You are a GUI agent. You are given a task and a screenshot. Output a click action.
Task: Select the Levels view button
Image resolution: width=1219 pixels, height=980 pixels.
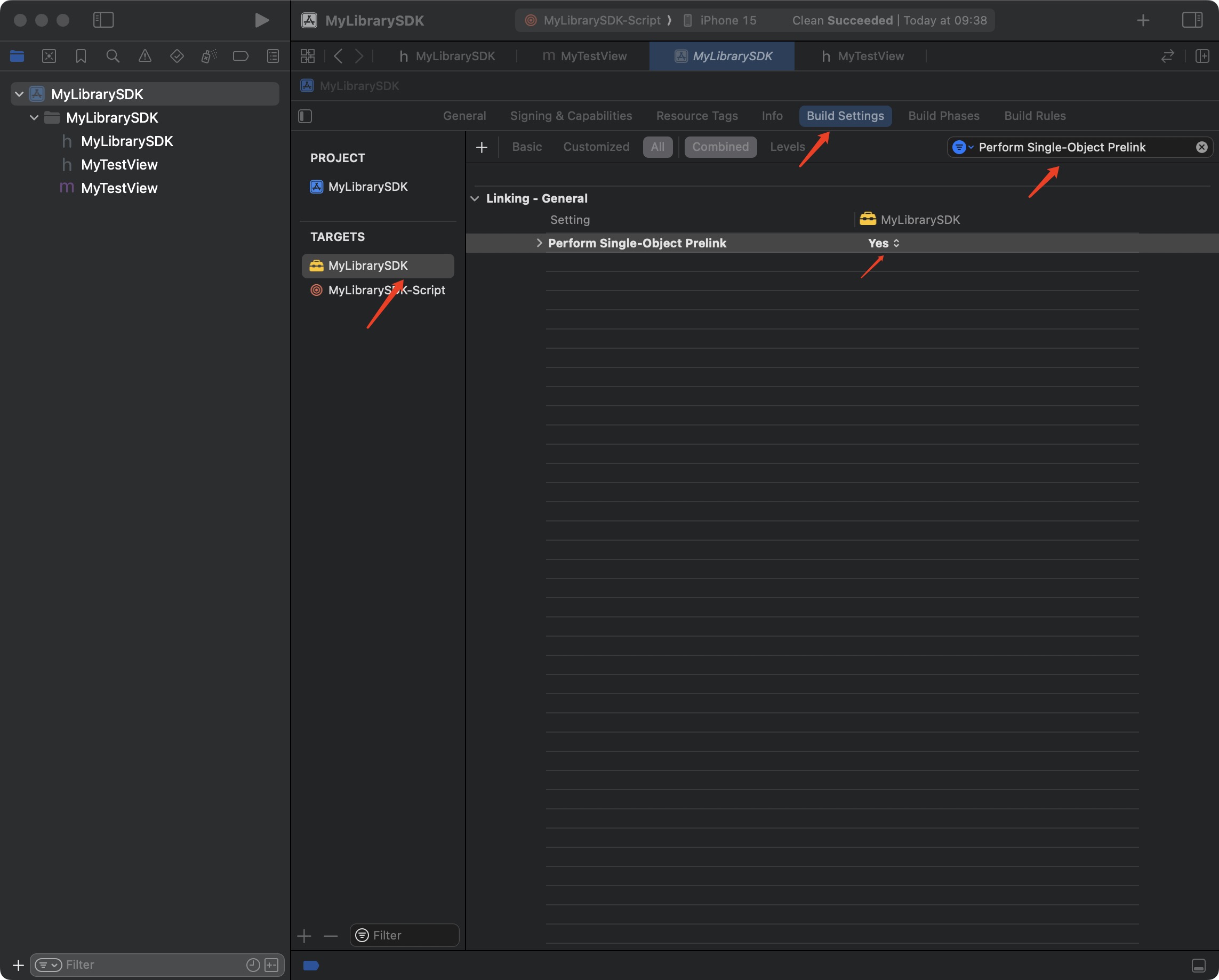click(787, 147)
